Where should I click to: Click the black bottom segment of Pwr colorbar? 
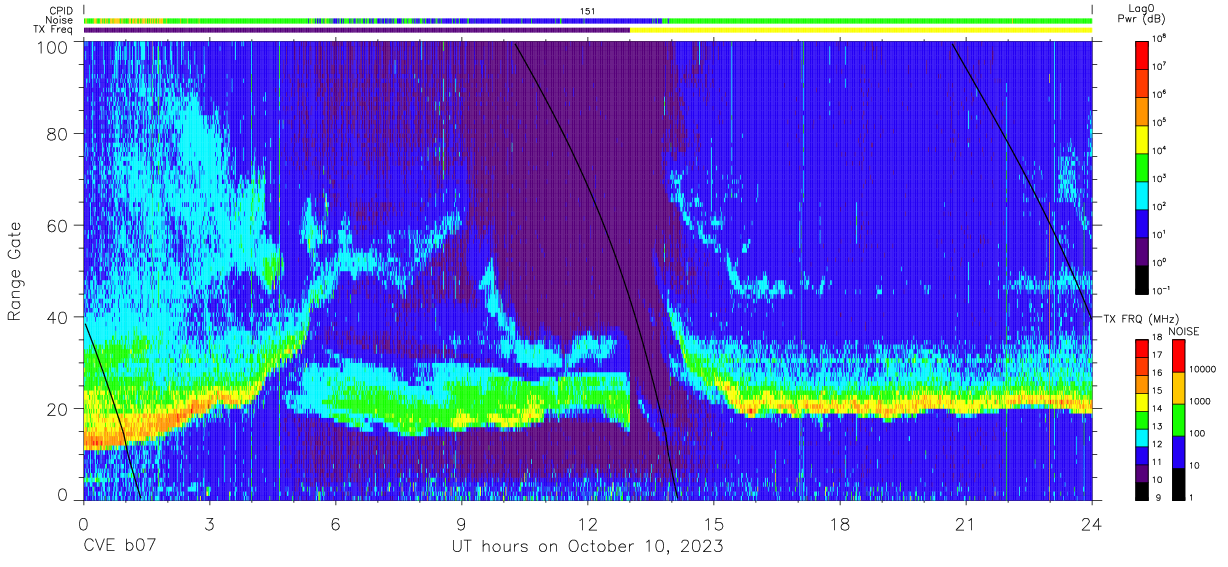tap(1142, 278)
